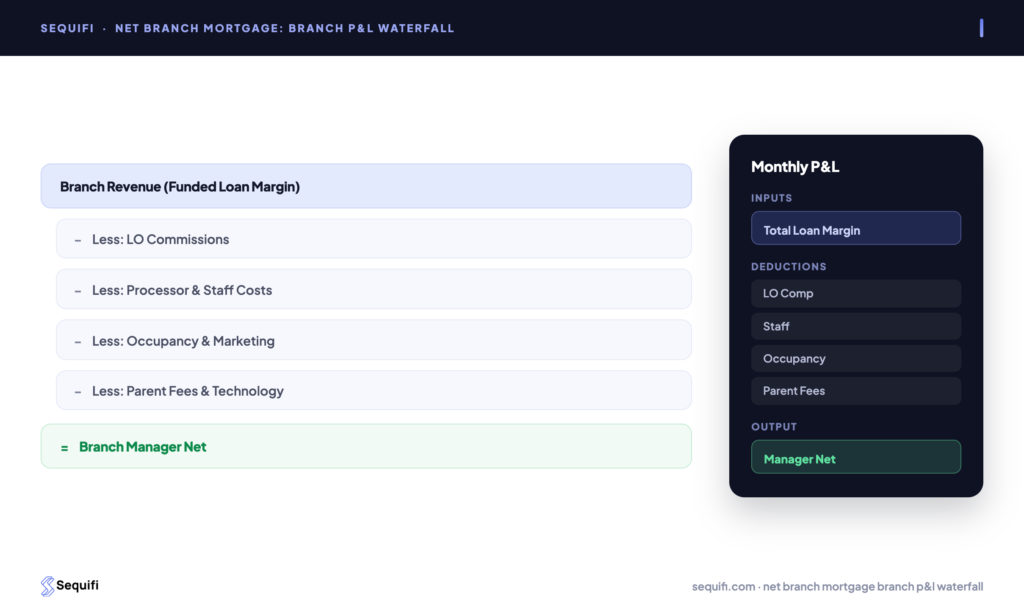Screen dimensions: 1024x610
Task: Click the INPUTS section label
Action: point(771,198)
